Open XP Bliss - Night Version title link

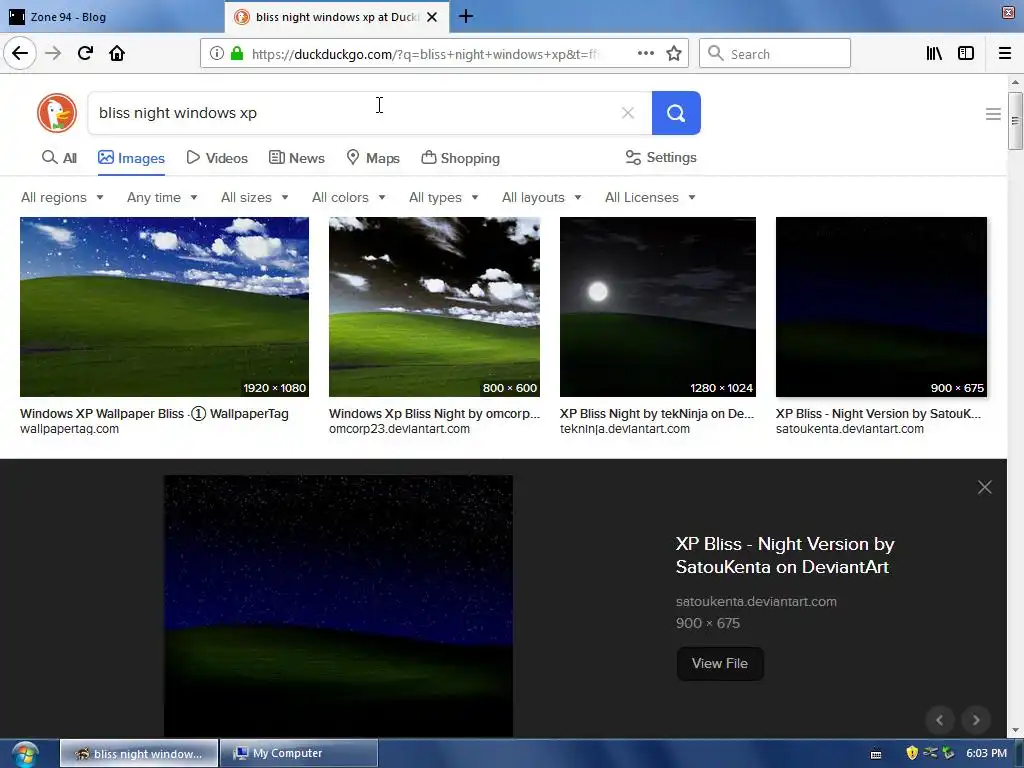785,555
